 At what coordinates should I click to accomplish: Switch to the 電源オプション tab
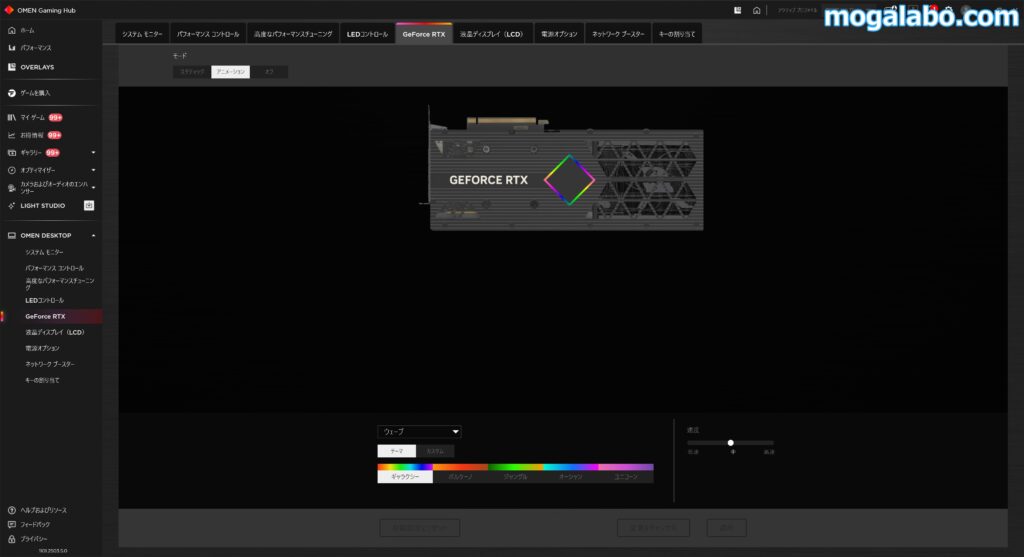(x=559, y=34)
